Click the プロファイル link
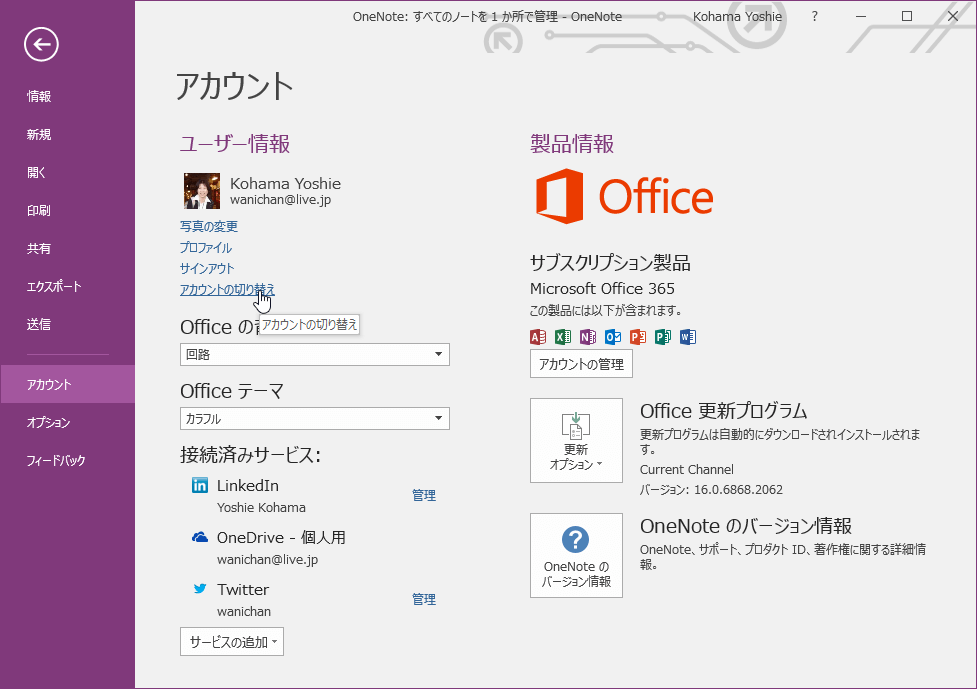Viewport: 977px width, 689px height. [x=206, y=247]
